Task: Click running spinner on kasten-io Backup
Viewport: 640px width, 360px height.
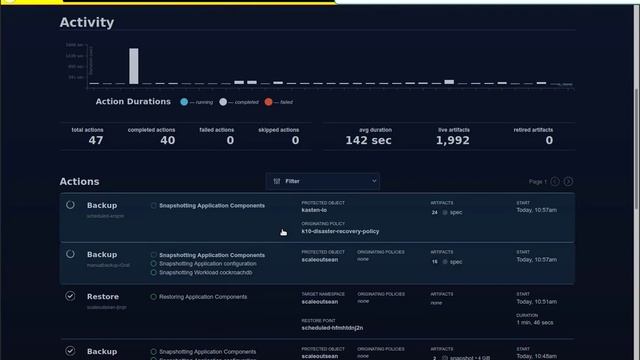Action: (x=70, y=205)
